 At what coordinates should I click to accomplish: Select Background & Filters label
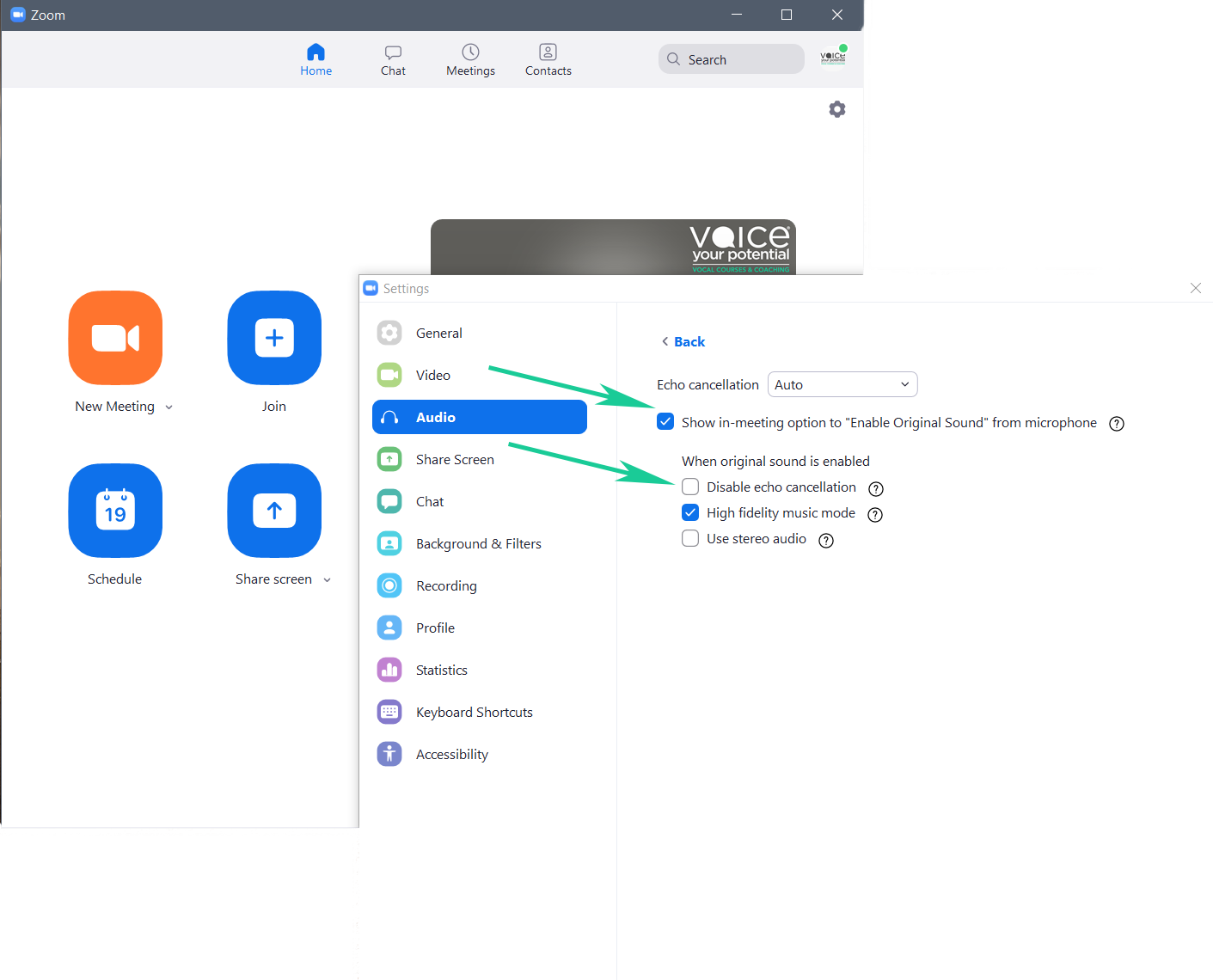(479, 543)
